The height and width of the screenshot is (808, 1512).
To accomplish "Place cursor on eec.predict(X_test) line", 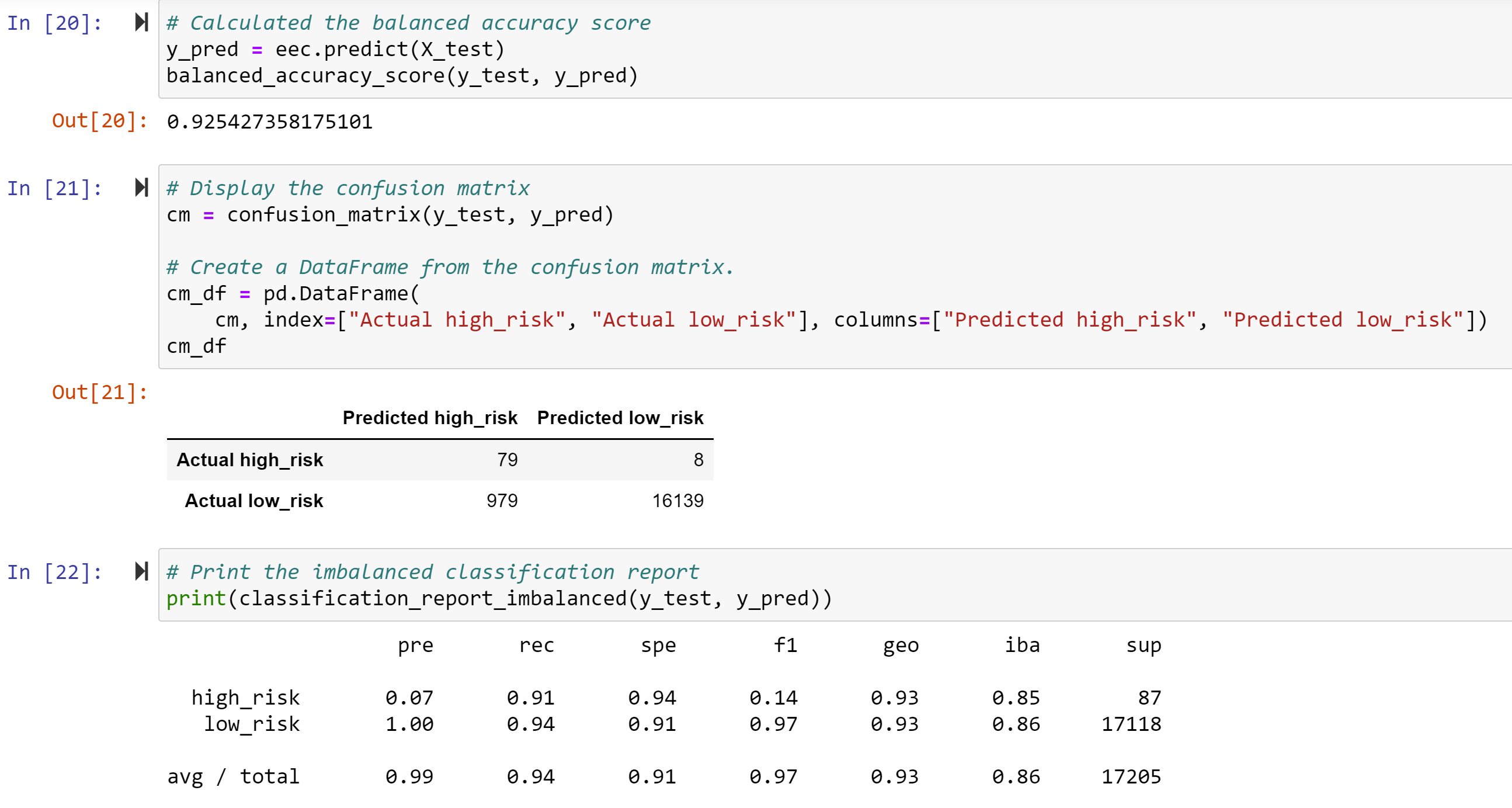I will click(x=335, y=49).
